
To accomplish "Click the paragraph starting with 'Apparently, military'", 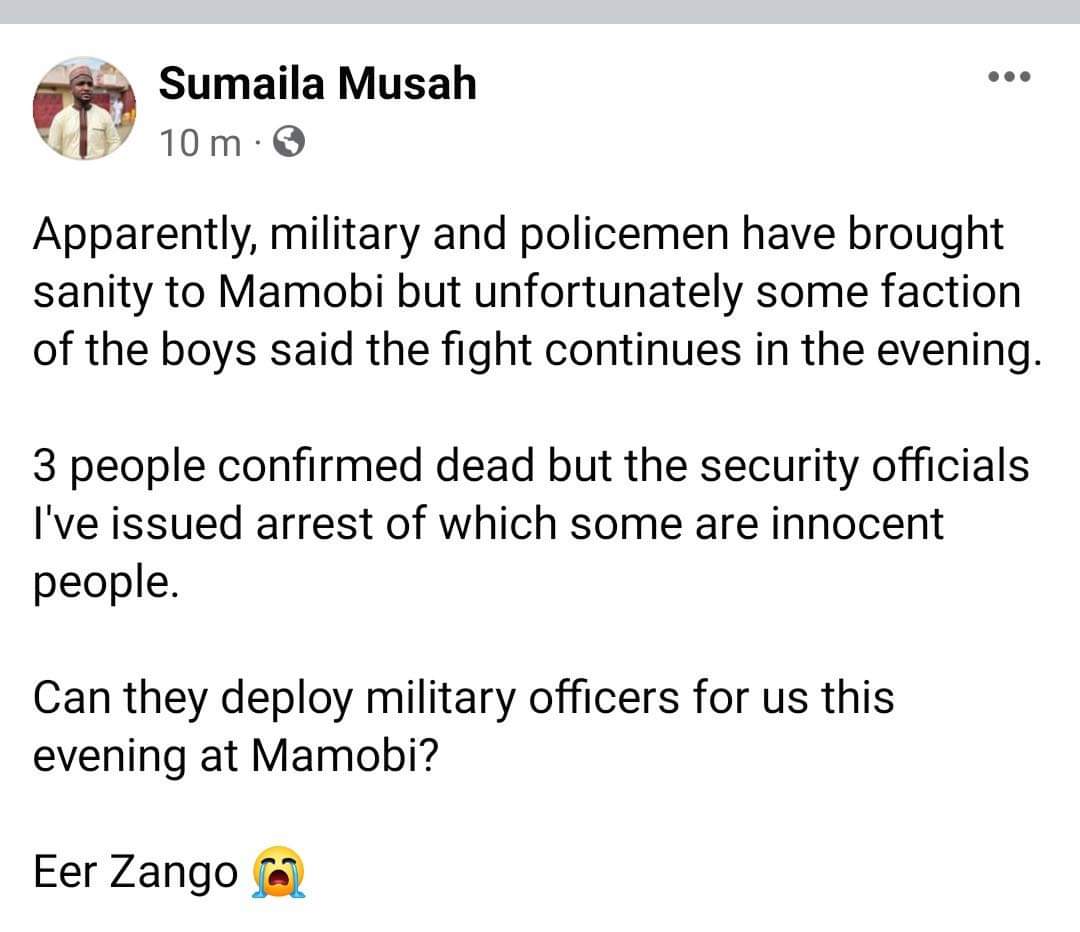I will click(537, 292).
